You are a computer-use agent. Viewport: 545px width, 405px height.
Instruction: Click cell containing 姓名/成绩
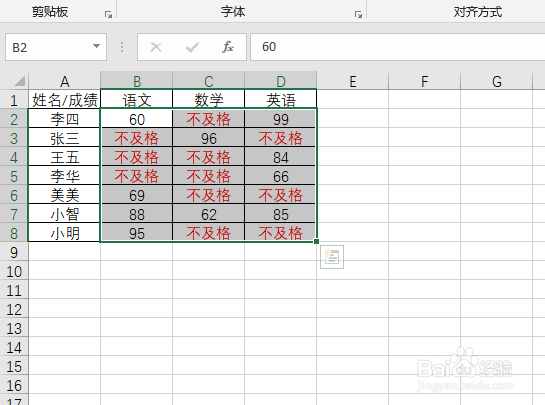coord(65,100)
